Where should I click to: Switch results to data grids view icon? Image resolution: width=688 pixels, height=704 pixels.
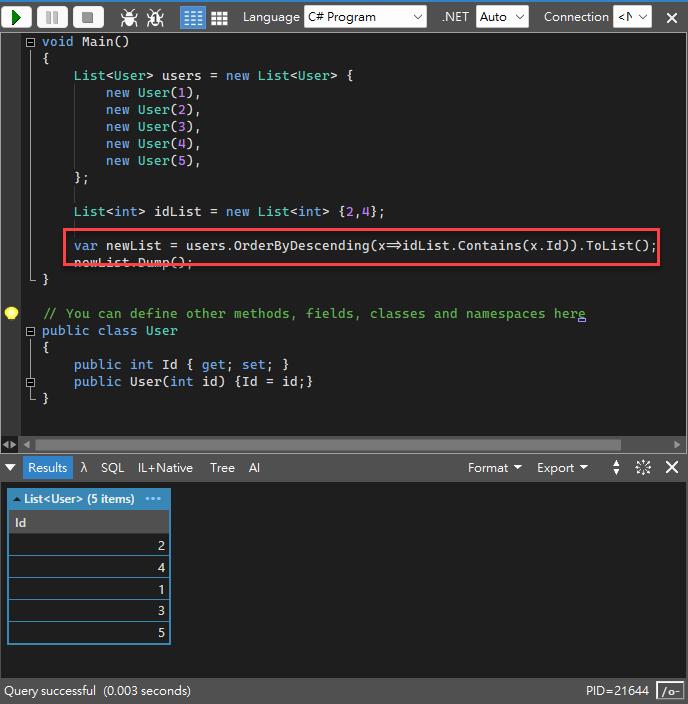[219, 17]
